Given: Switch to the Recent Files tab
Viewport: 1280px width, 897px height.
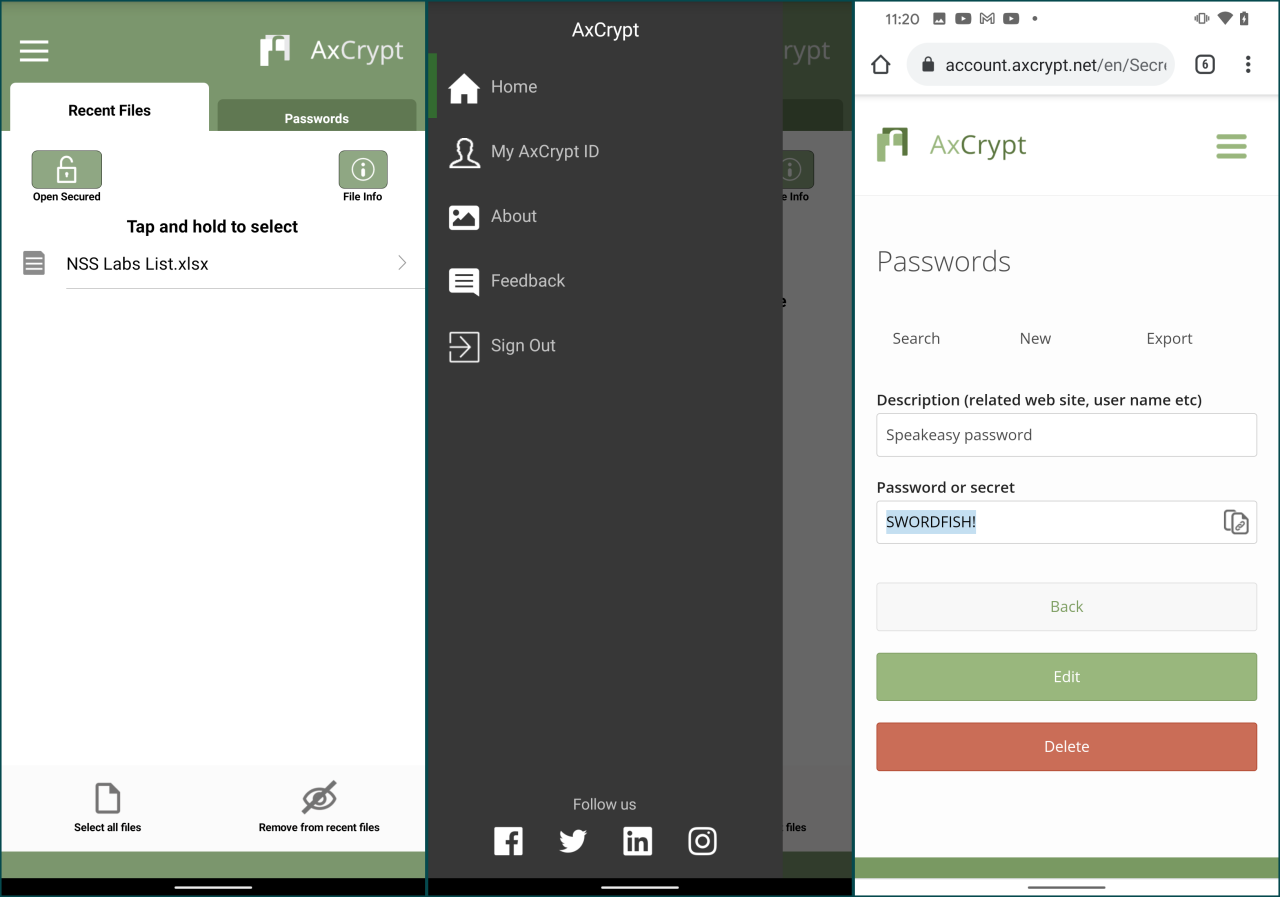Looking at the screenshot, I should pos(109,108).
